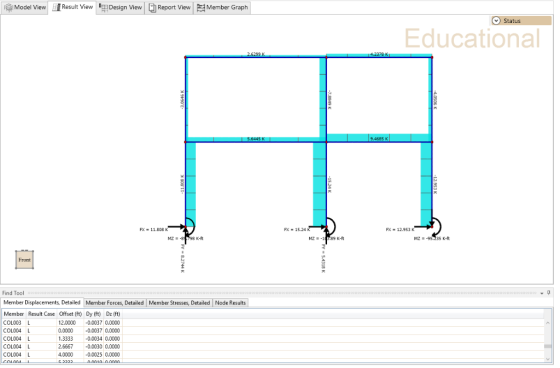
Task: Sort by the Dy (ft) column header
Action: pos(94,314)
